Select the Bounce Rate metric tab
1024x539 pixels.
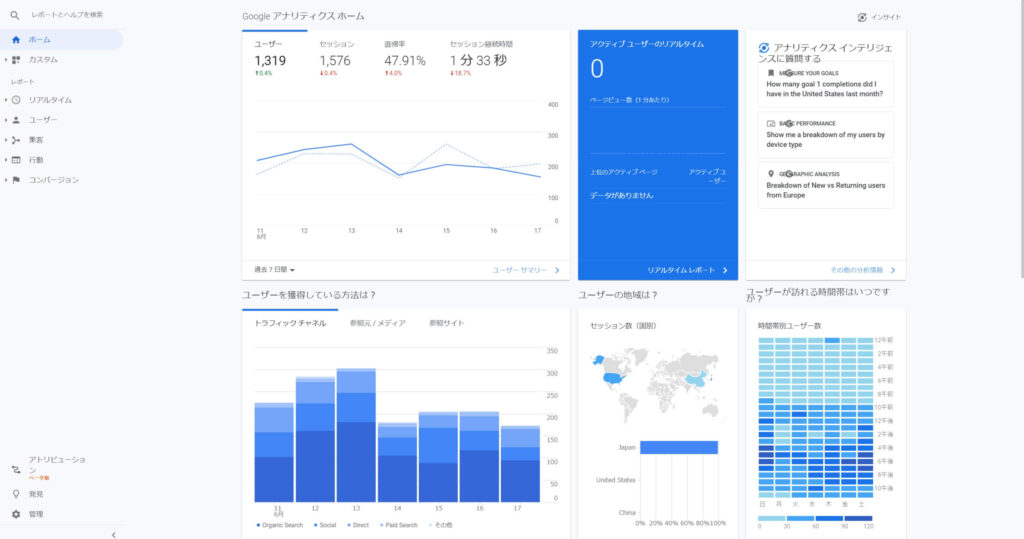tap(405, 58)
